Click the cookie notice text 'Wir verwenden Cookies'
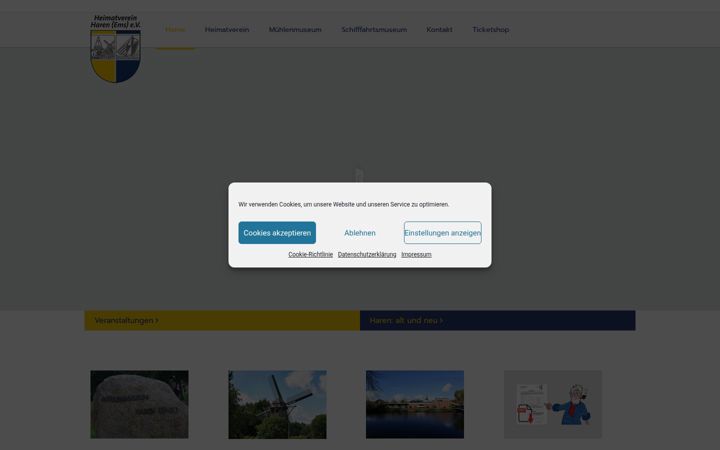 pos(343,204)
